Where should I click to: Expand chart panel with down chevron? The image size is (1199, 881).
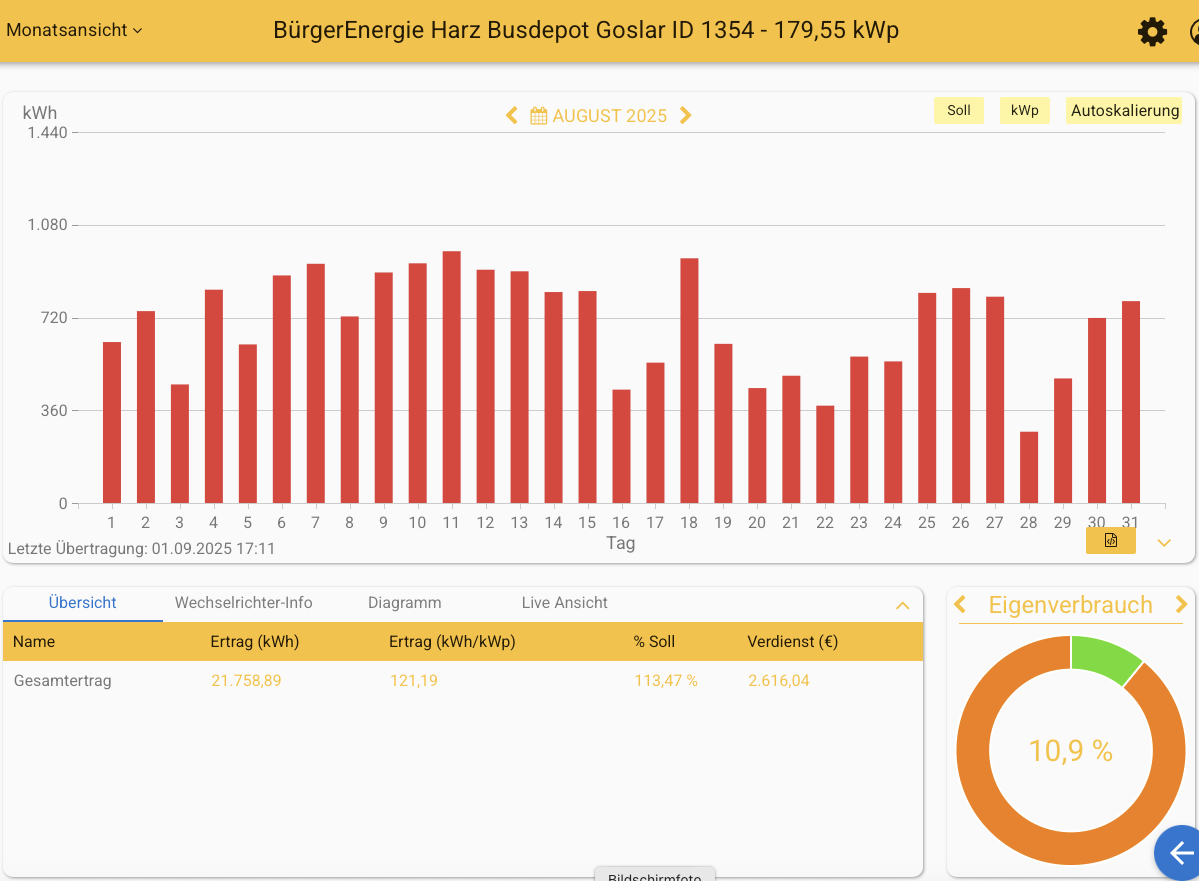coord(1163,543)
